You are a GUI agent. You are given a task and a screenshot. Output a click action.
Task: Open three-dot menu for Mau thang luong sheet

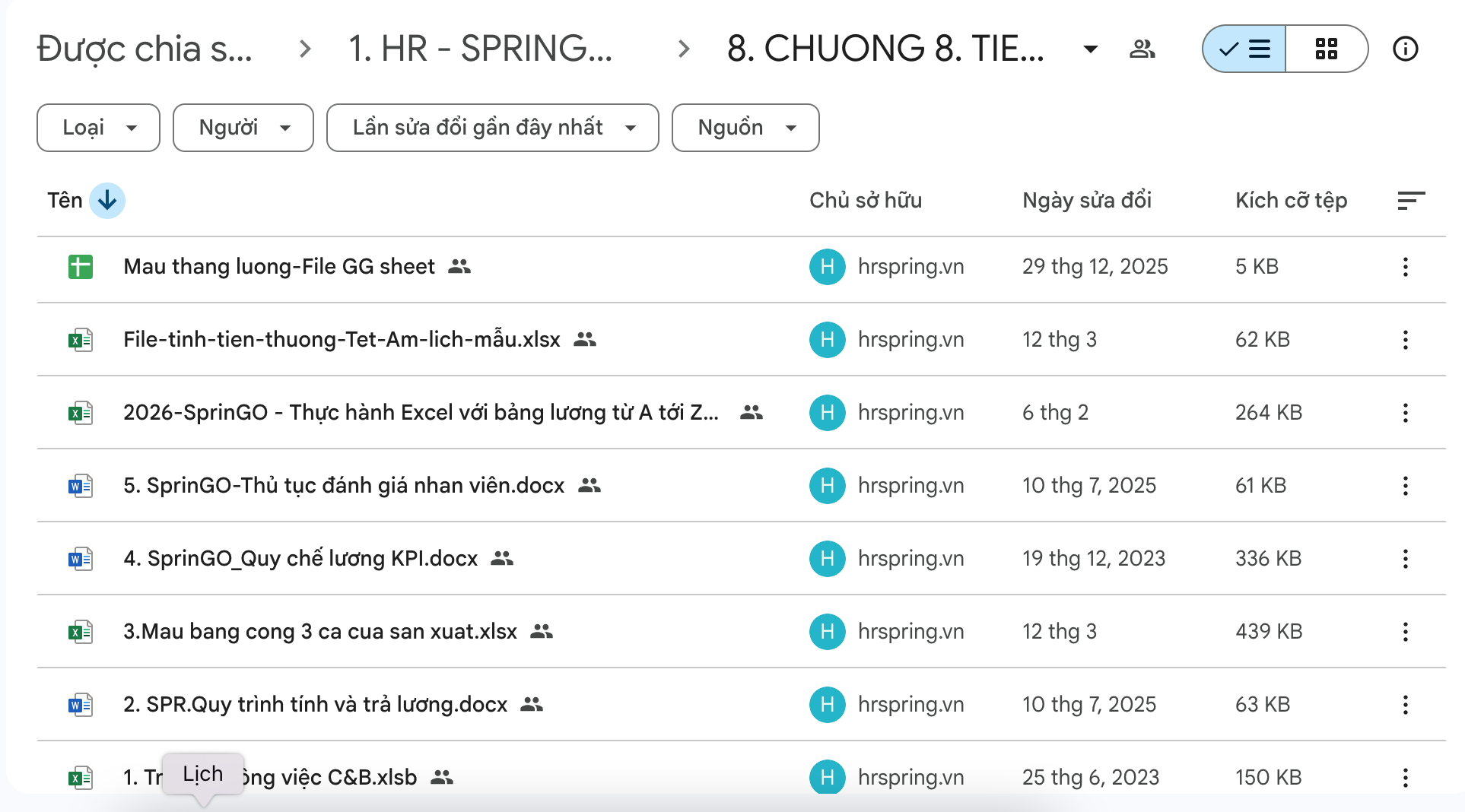(1405, 267)
